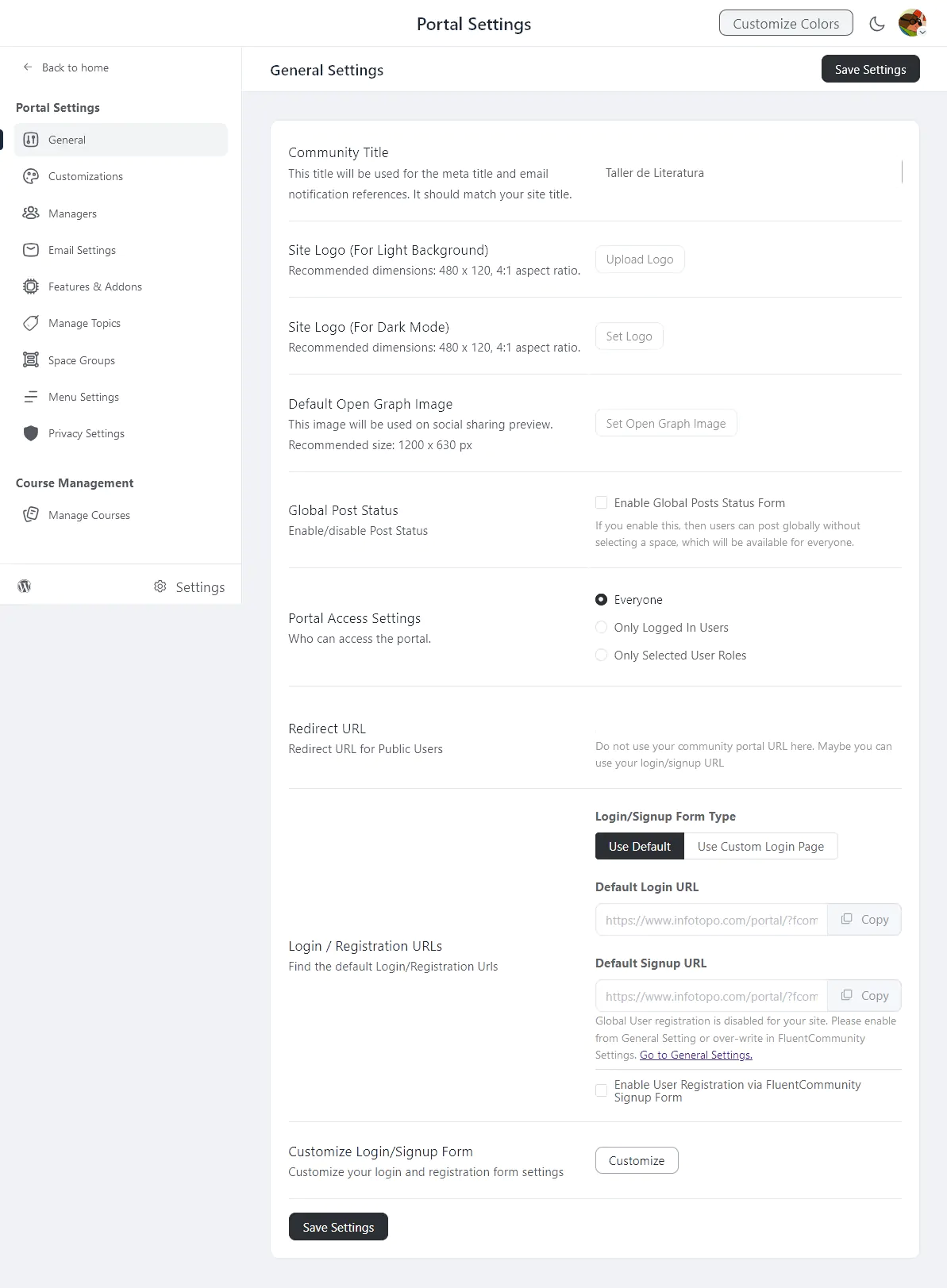Click the Community Title text field
947x1288 pixels.
(x=746, y=173)
